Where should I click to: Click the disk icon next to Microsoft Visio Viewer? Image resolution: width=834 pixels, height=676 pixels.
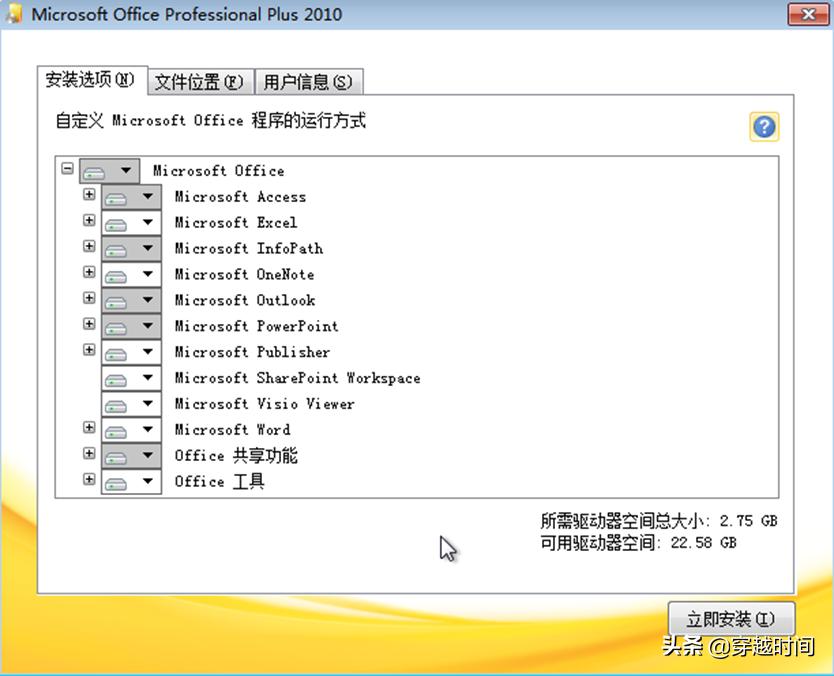[x=117, y=404]
